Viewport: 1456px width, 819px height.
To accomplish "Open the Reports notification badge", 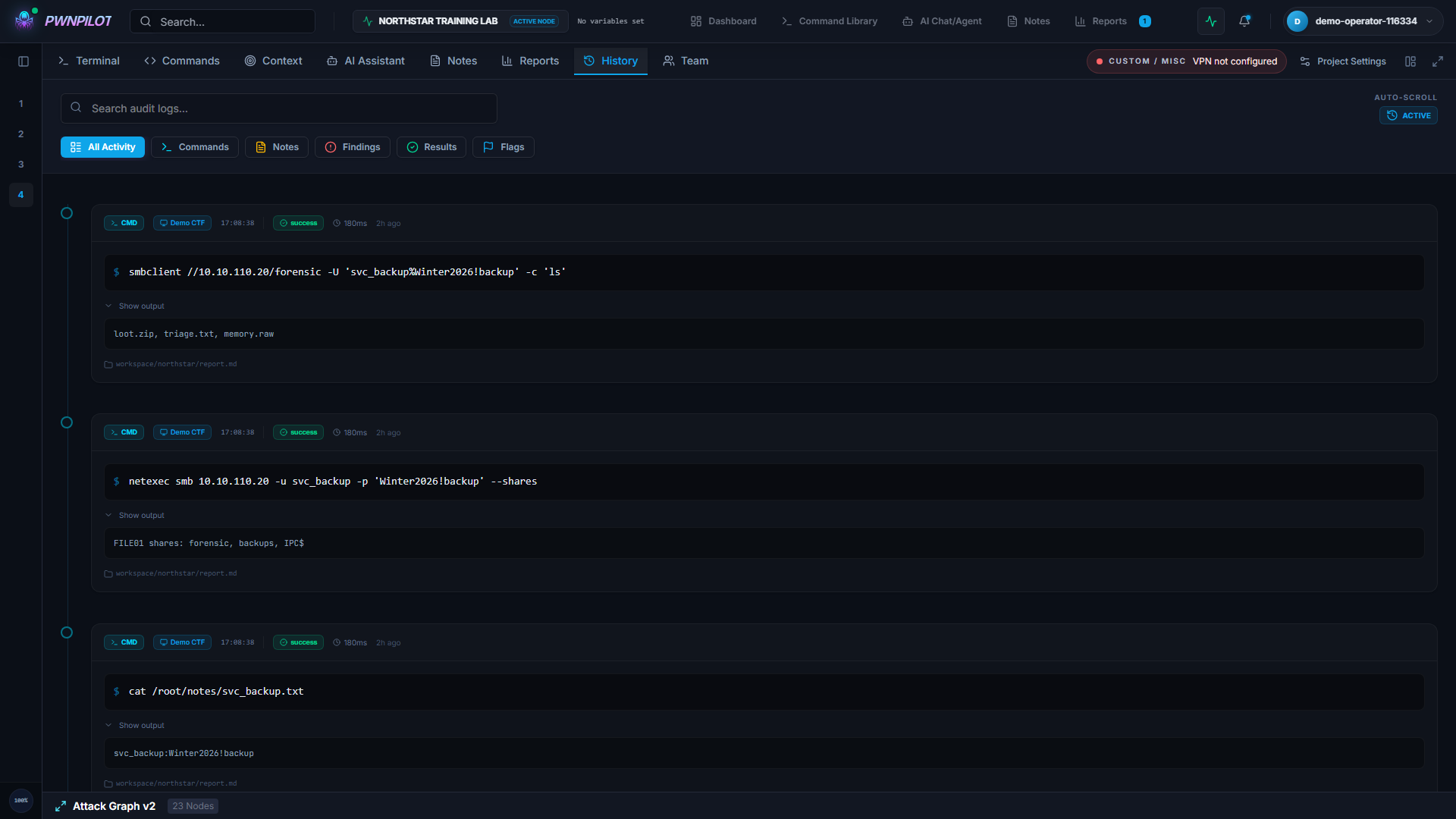I will [1145, 21].
